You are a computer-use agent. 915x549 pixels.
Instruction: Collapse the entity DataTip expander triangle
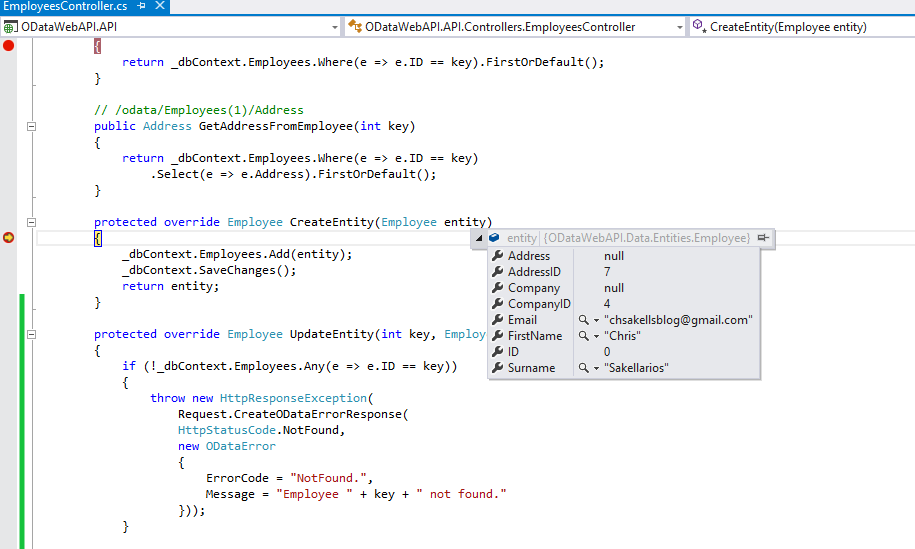coord(479,238)
